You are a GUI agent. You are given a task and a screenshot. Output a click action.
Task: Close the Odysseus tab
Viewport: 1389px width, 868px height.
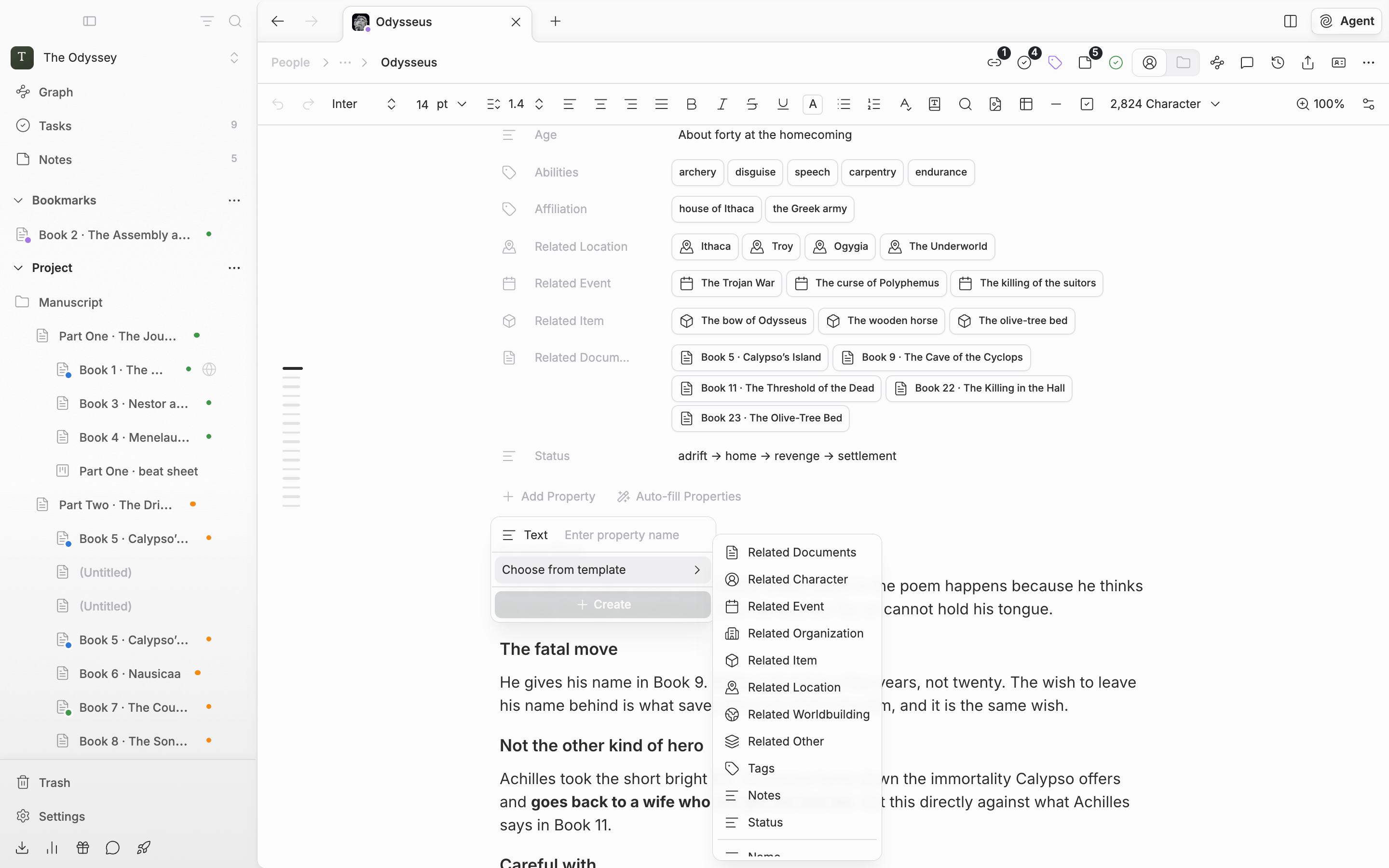pos(516,22)
